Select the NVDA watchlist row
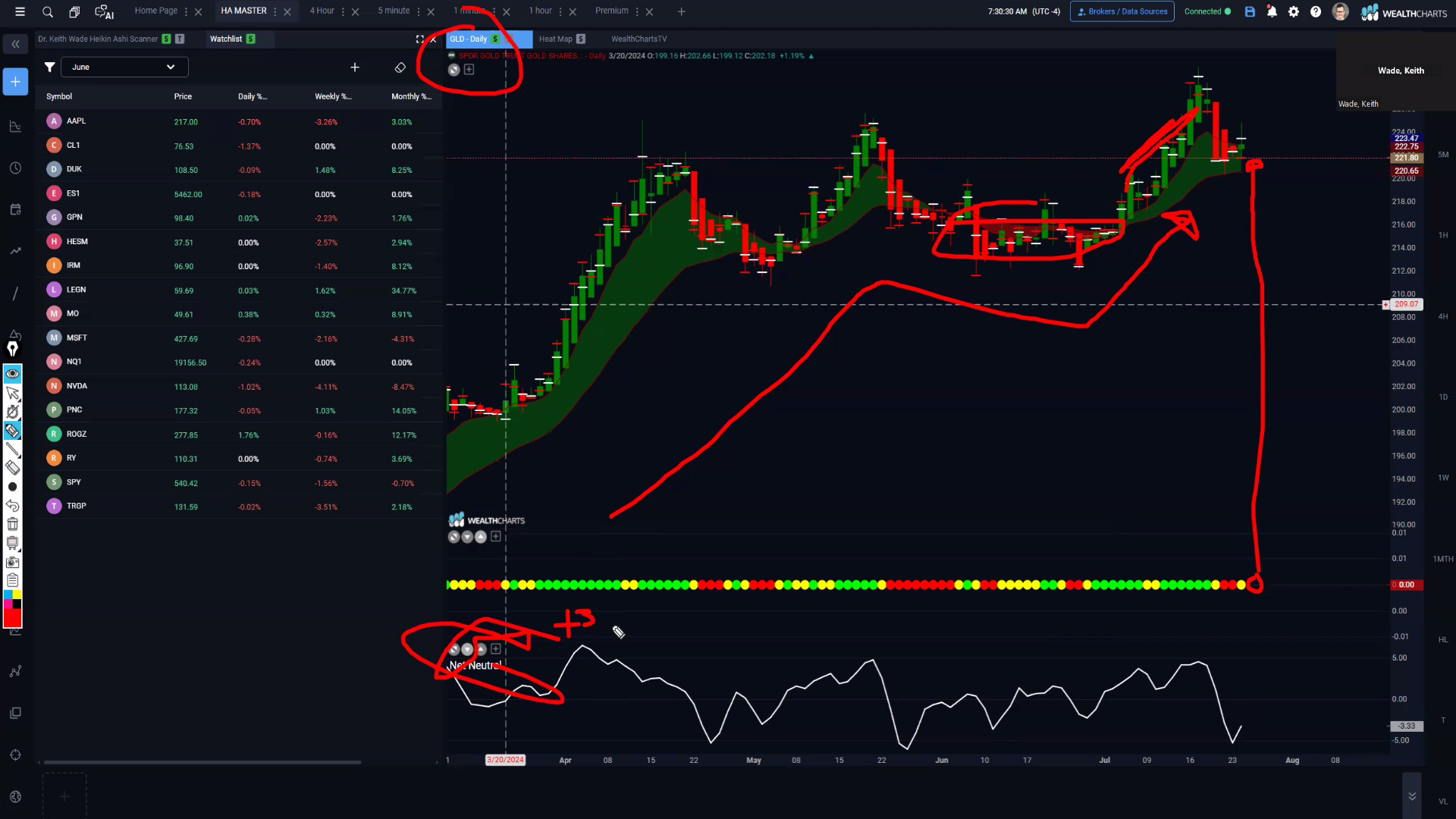Screen dimensions: 1456x819 239,386
